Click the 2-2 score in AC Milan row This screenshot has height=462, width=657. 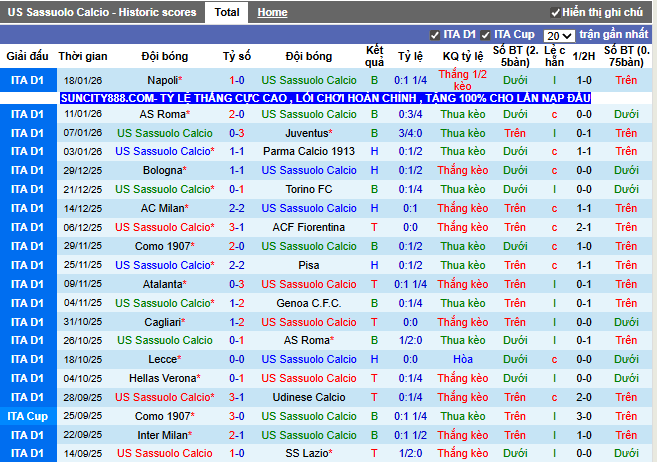(x=237, y=208)
